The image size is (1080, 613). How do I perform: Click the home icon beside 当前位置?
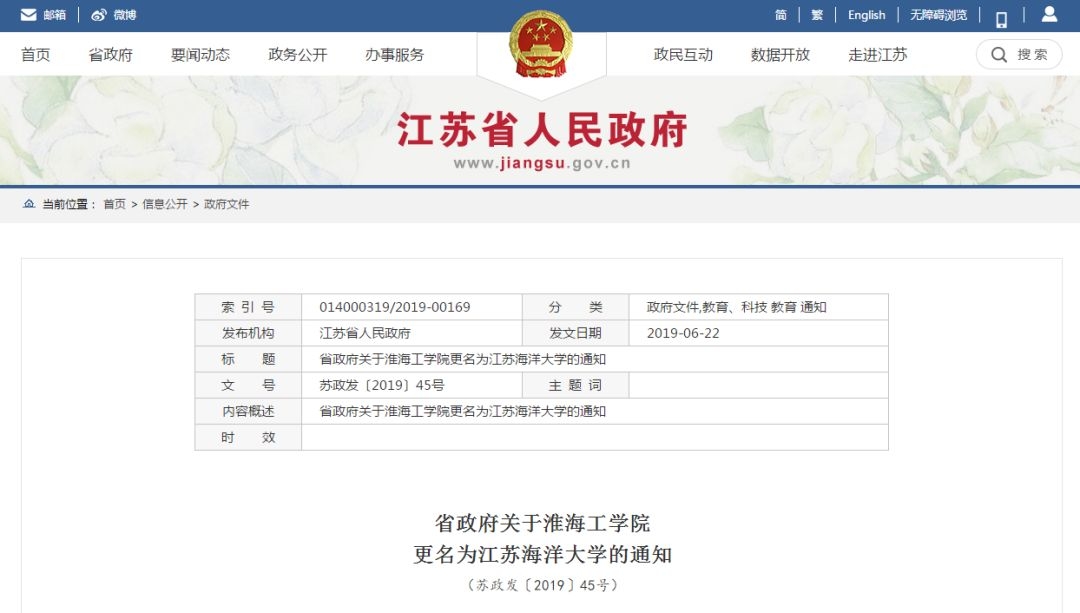[29, 204]
